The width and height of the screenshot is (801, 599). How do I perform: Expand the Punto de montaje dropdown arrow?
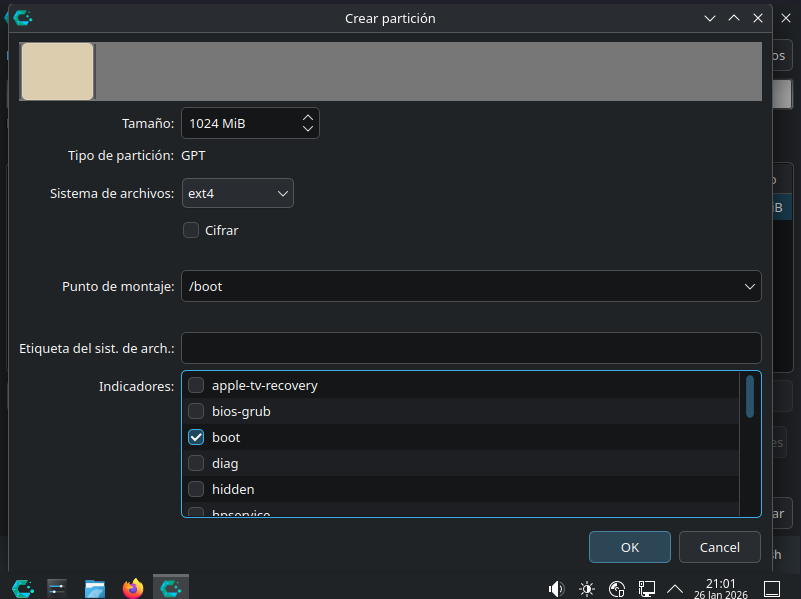coord(750,286)
